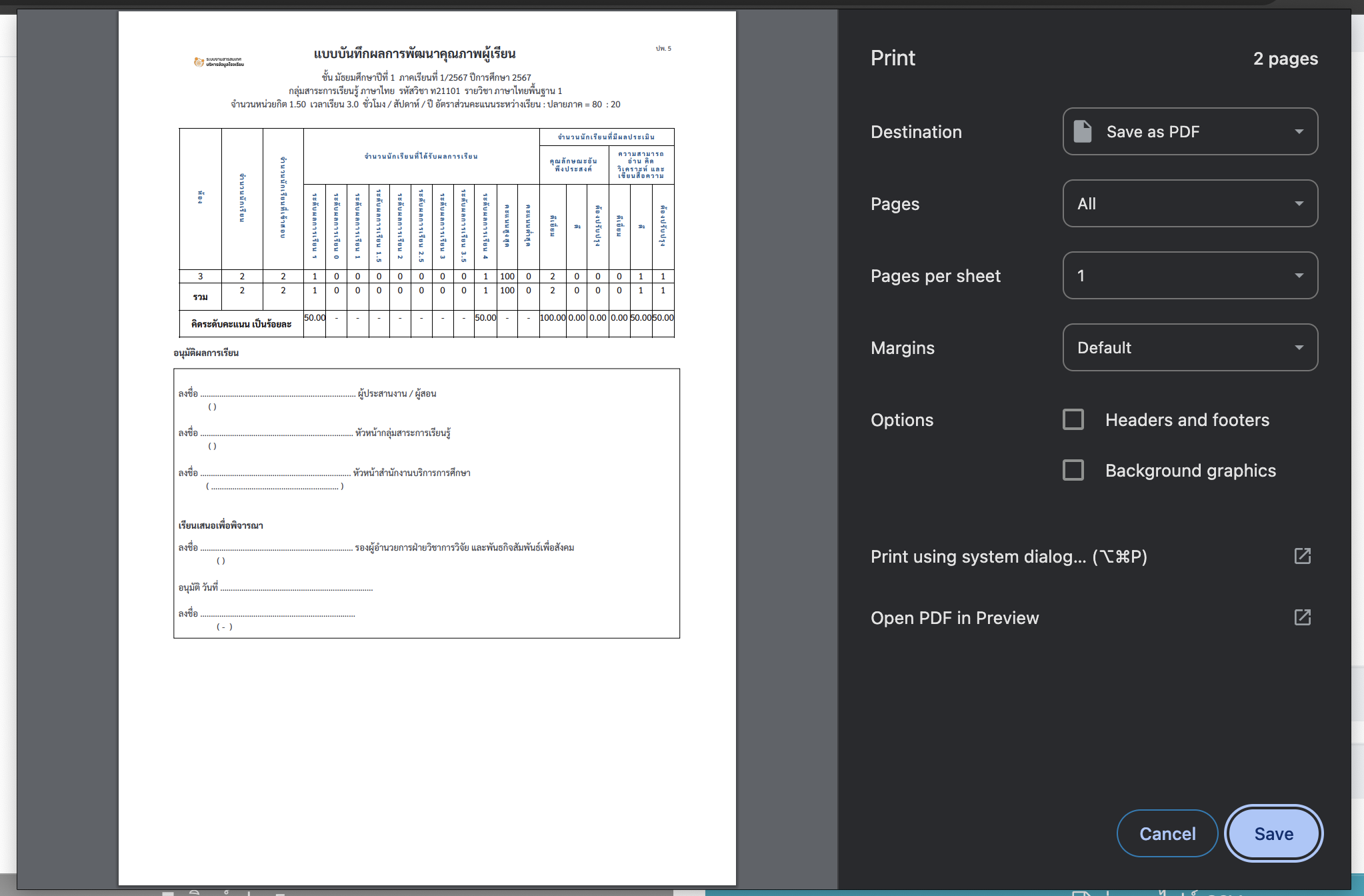Screen dimensions: 1364x896
Task: Enable the Headers and footers checkbox
Action: pyautogui.click(x=1073, y=419)
